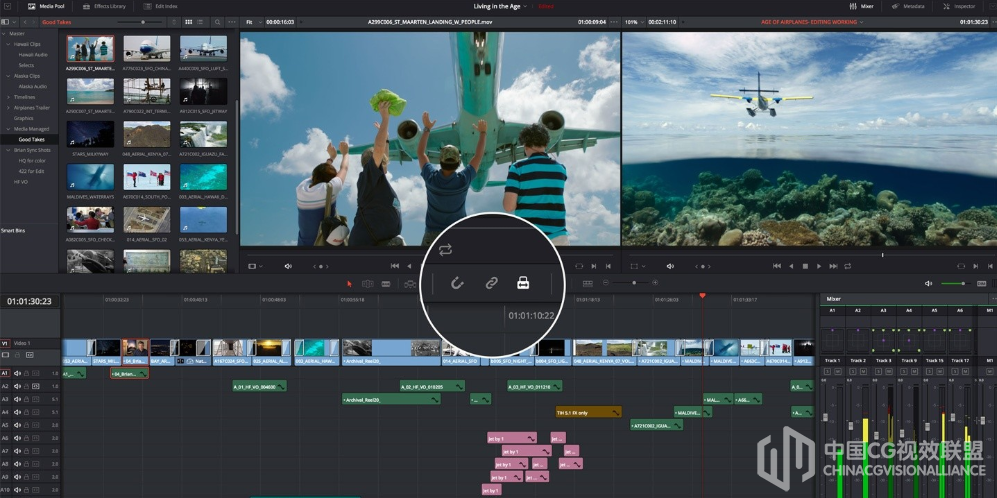Open the media pool search
997x498 pixels.
click(217, 22)
